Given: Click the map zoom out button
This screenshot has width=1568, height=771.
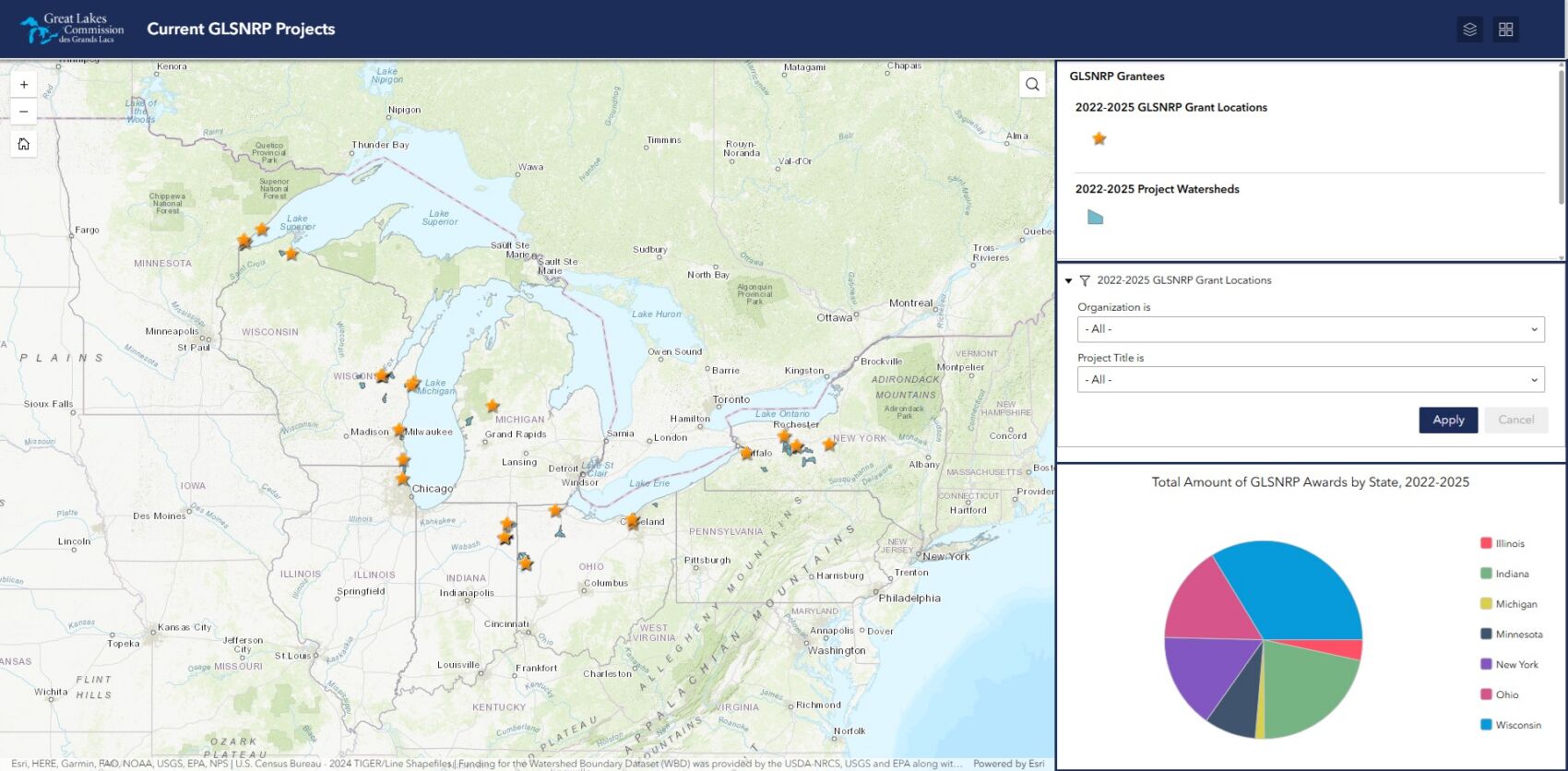Looking at the screenshot, I should pos(24,112).
